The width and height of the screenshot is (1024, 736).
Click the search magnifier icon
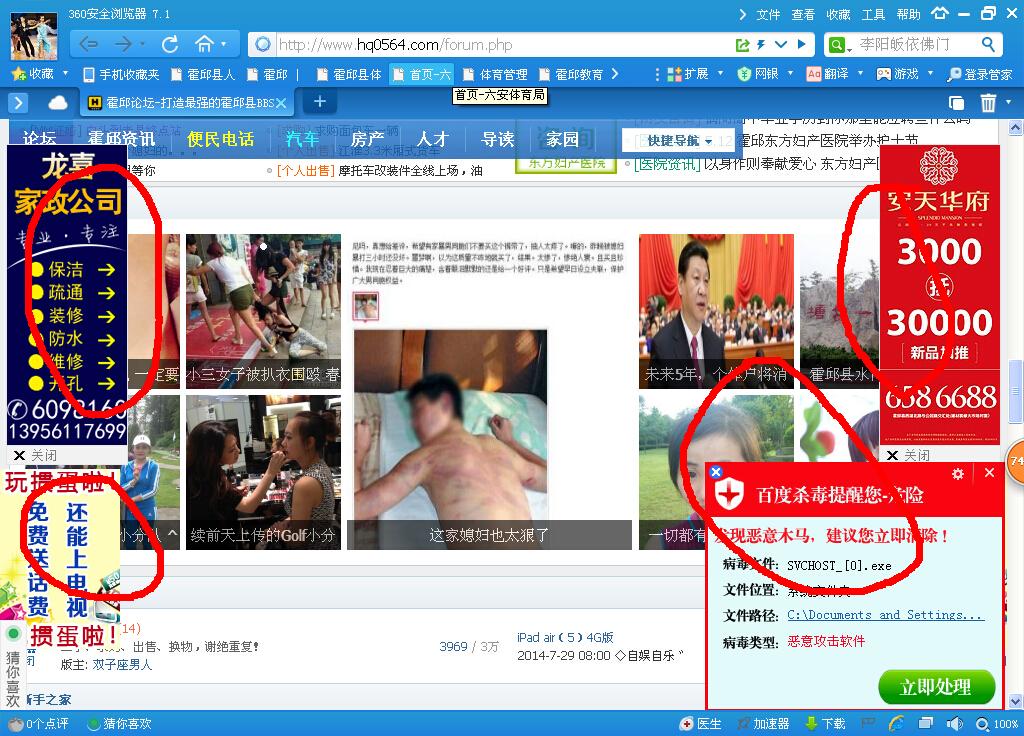988,44
